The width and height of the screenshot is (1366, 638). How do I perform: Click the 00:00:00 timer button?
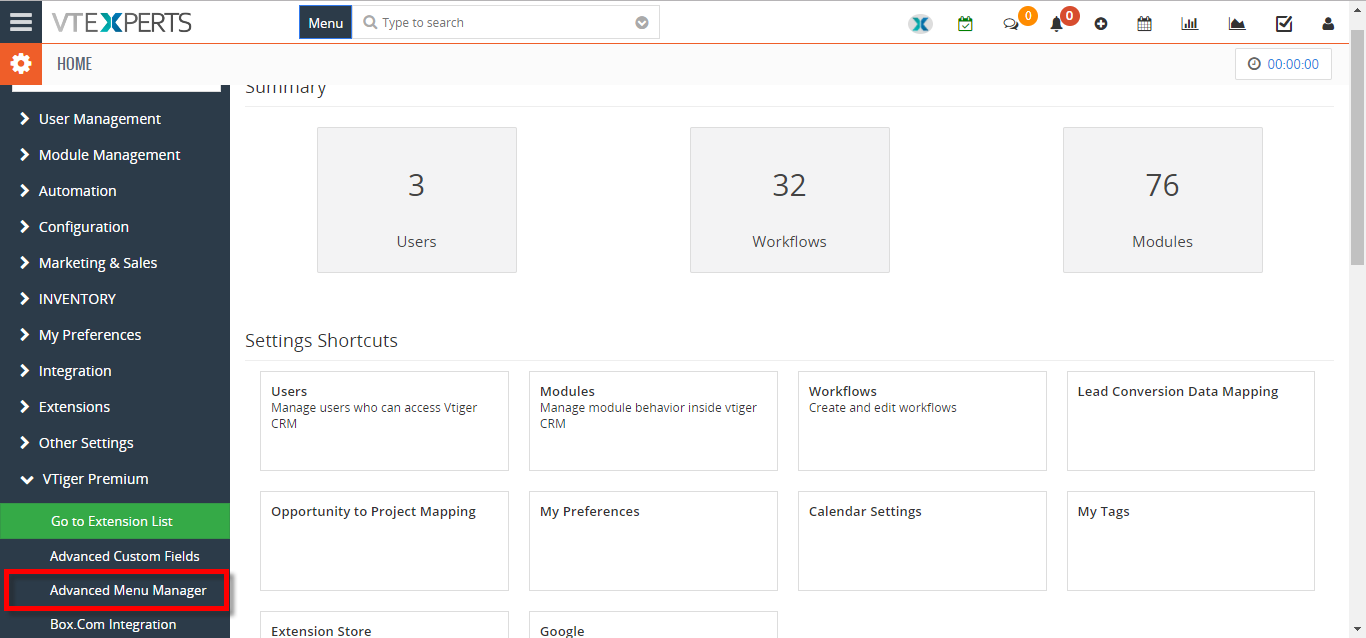point(1283,64)
